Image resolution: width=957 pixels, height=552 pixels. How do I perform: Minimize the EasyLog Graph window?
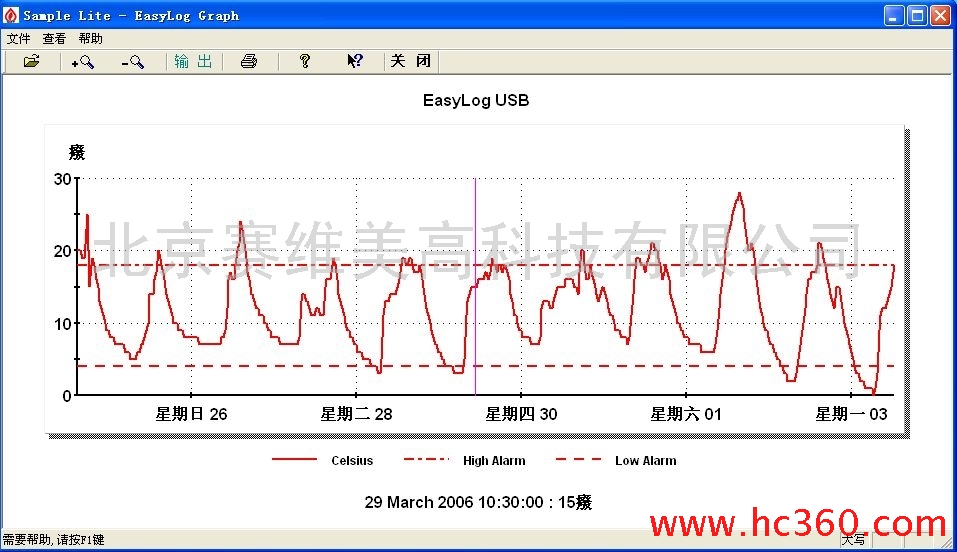point(894,15)
